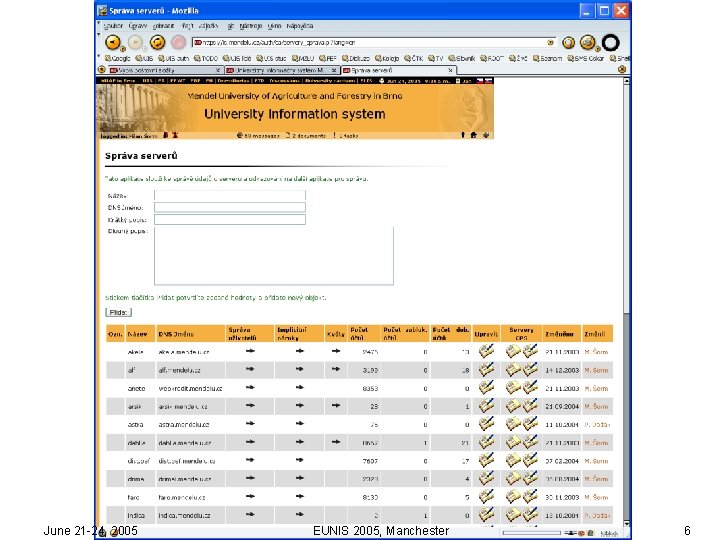Select the faro.mendelu.cz DNS cell
Viewport: 720px width, 540px height.
181,497
